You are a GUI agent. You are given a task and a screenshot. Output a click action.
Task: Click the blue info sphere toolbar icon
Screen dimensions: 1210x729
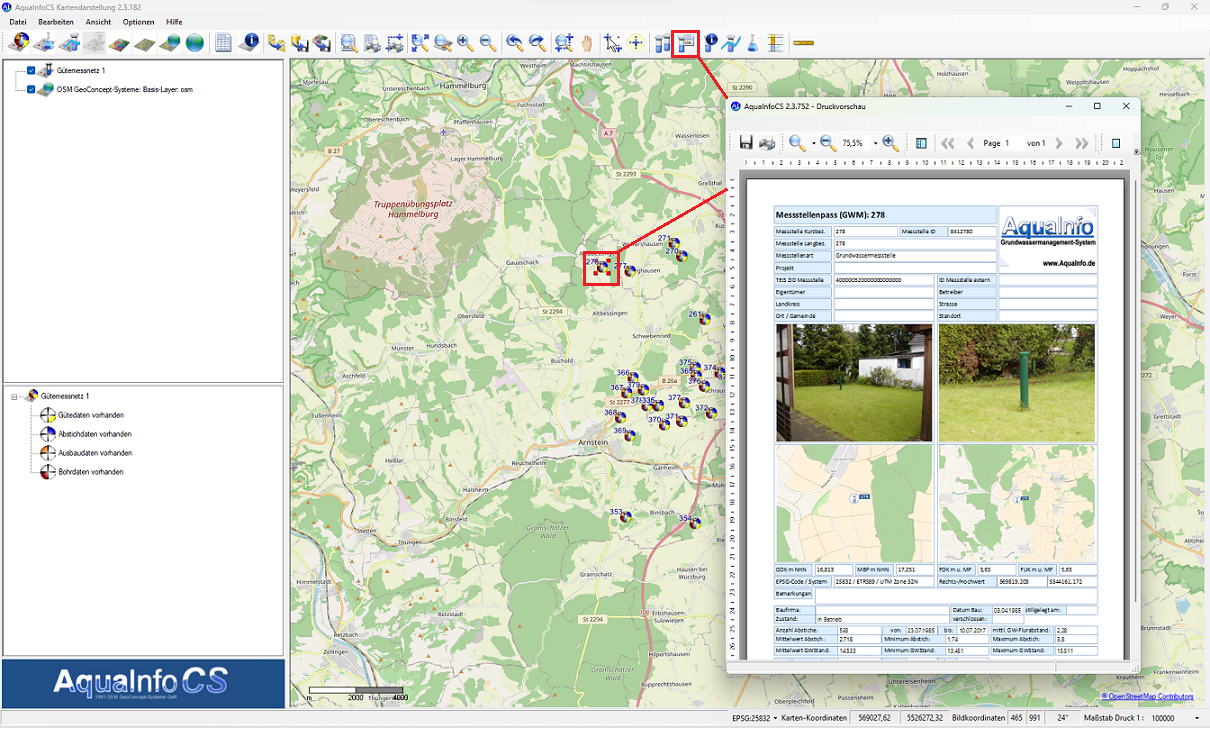[249, 43]
